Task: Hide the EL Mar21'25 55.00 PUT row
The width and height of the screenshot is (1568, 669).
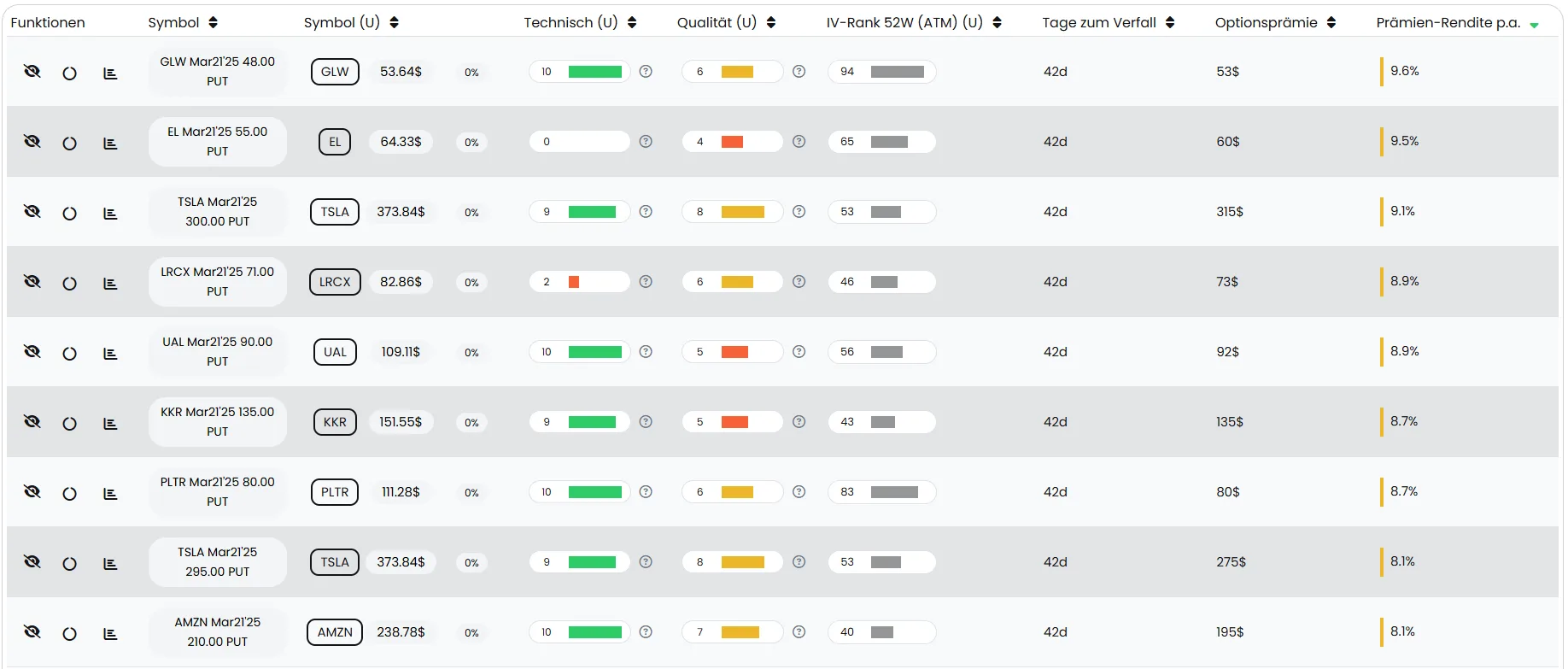Action: (x=32, y=142)
